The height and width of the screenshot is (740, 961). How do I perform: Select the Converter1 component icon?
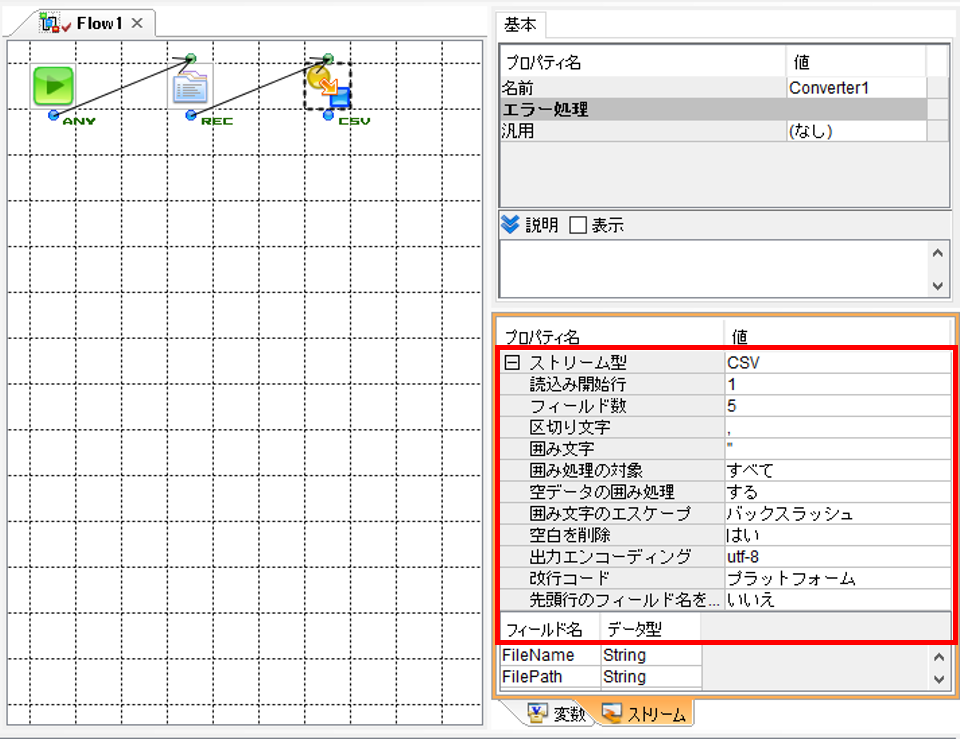coord(328,87)
